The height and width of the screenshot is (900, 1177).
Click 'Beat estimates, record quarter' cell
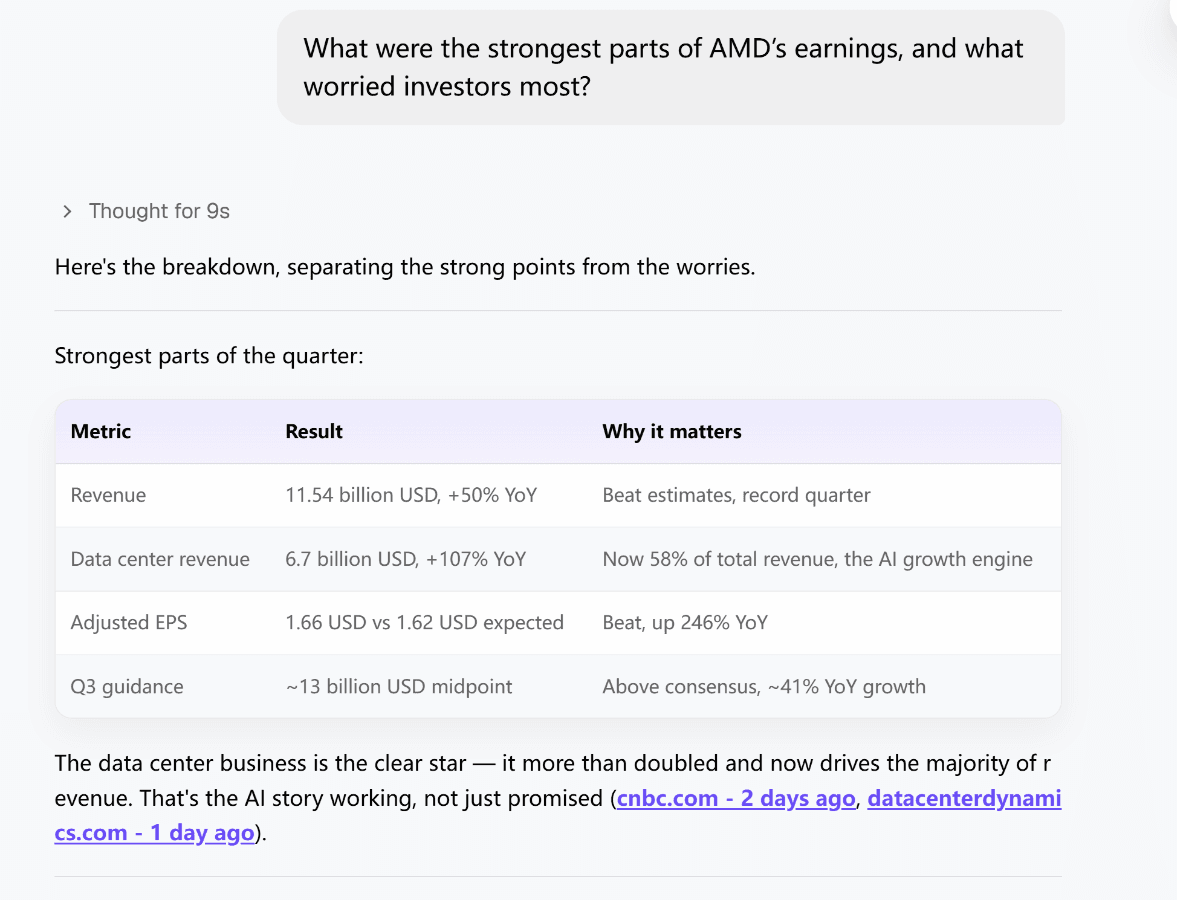(x=736, y=495)
